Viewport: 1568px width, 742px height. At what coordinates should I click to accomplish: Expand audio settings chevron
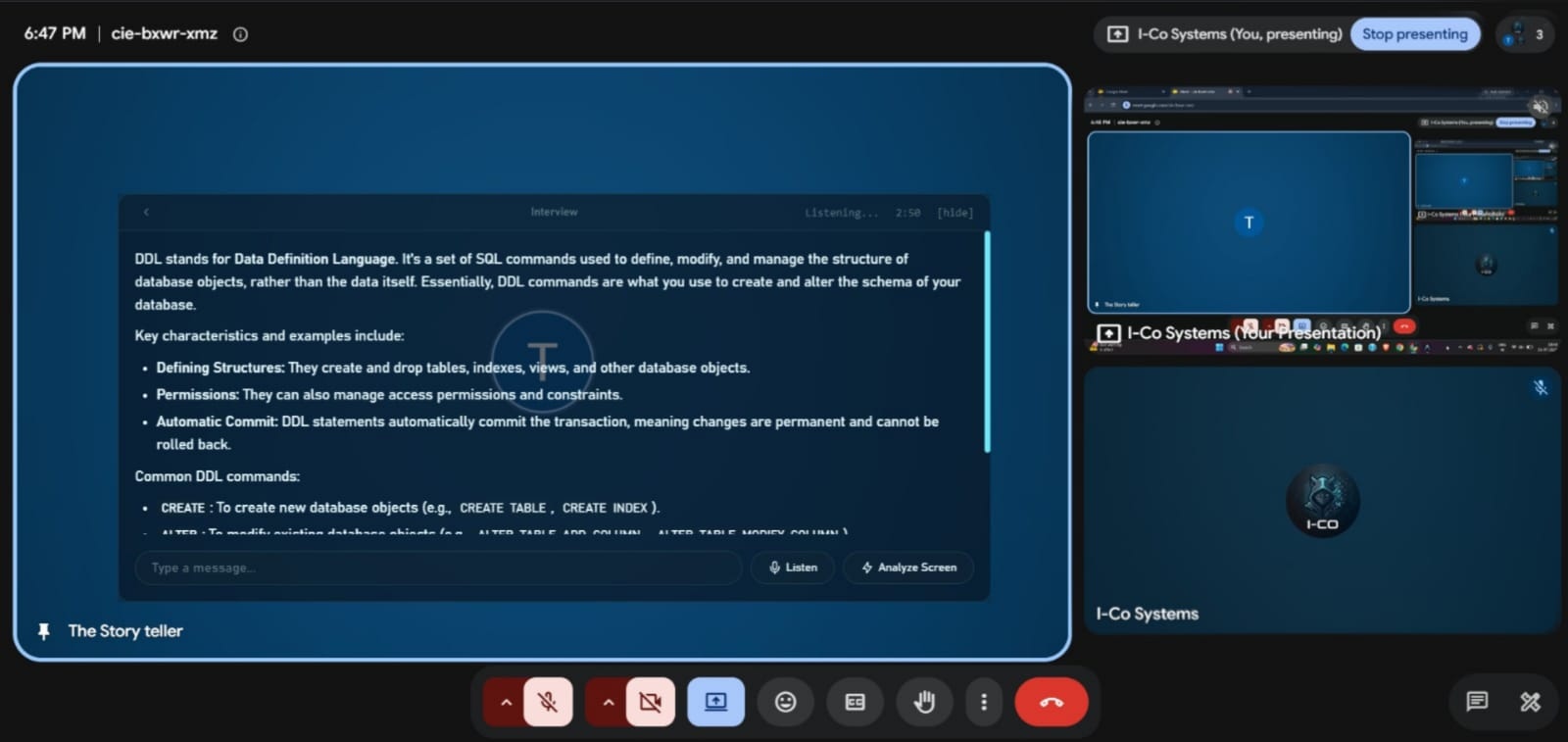point(506,702)
